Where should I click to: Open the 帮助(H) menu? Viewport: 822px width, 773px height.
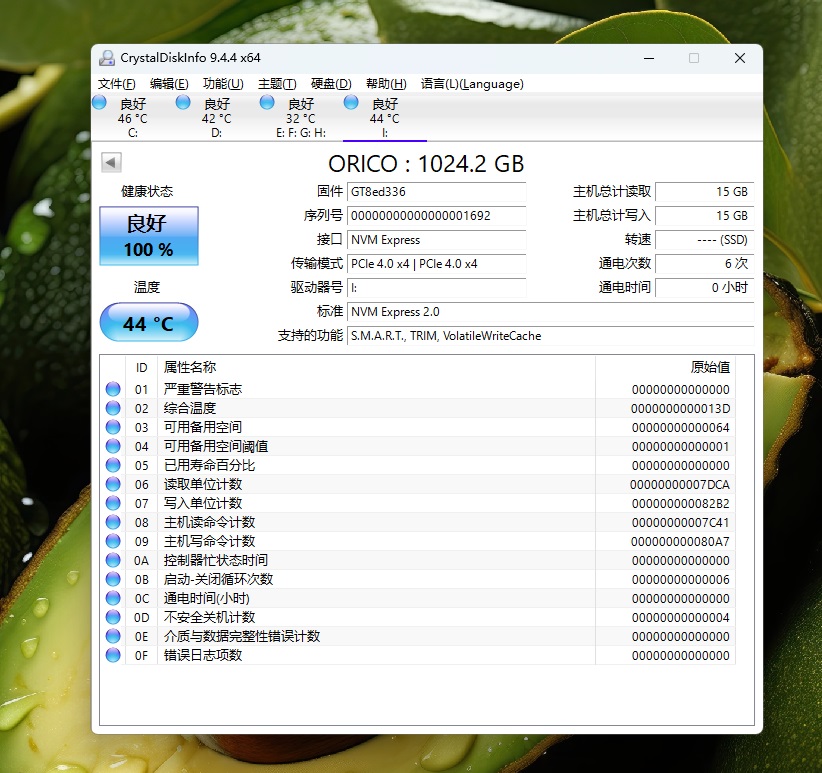click(386, 84)
